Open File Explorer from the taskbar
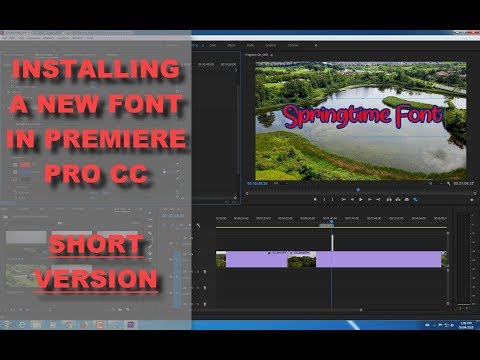This screenshot has height=360, width=480. pyautogui.click(x=37, y=324)
